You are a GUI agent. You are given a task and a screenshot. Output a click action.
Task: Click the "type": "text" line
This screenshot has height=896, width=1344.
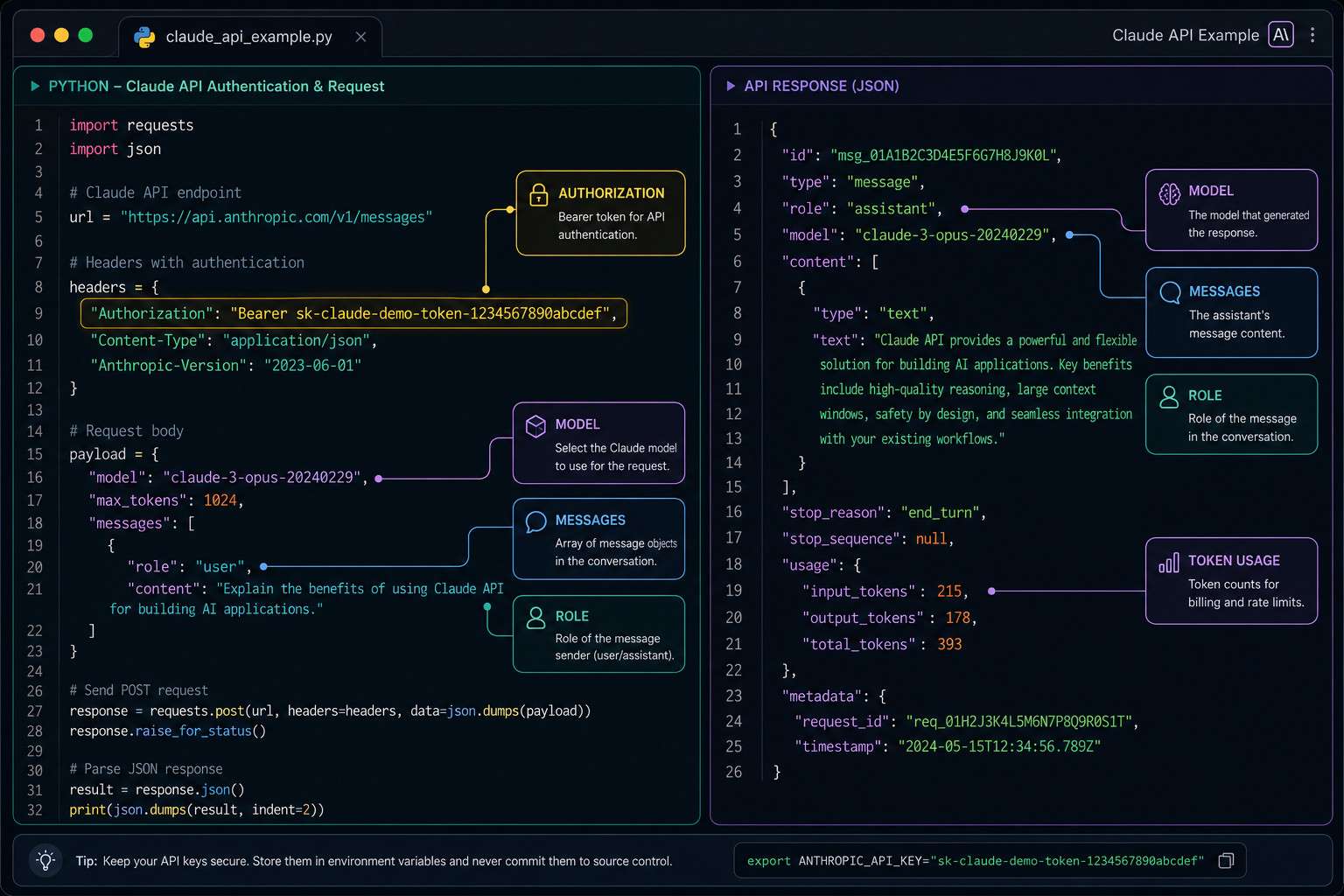(x=873, y=313)
